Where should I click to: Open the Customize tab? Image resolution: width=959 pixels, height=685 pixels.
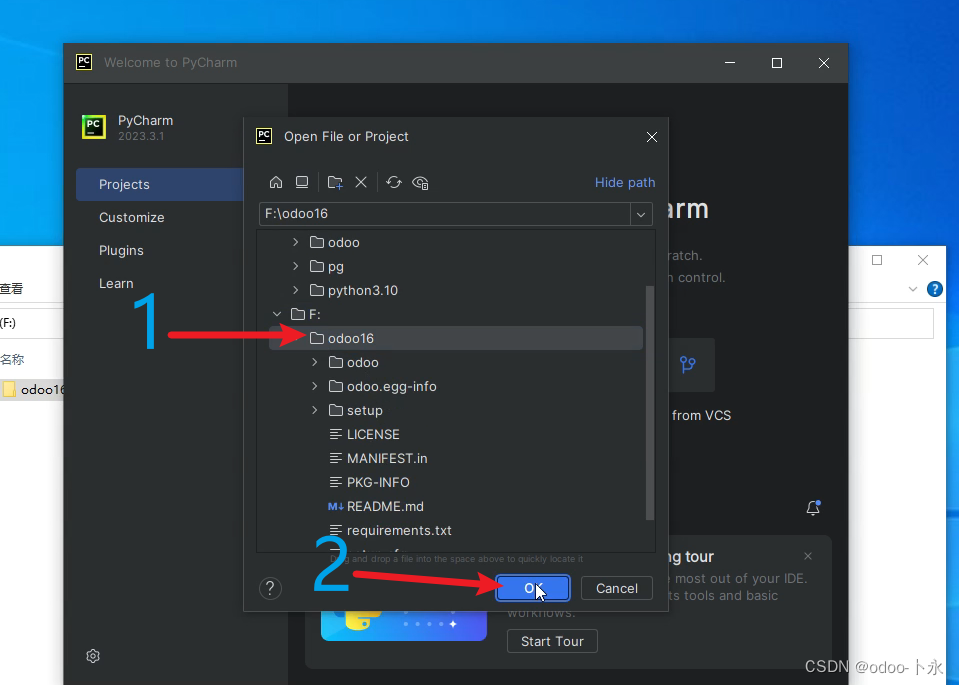[x=131, y=218]
